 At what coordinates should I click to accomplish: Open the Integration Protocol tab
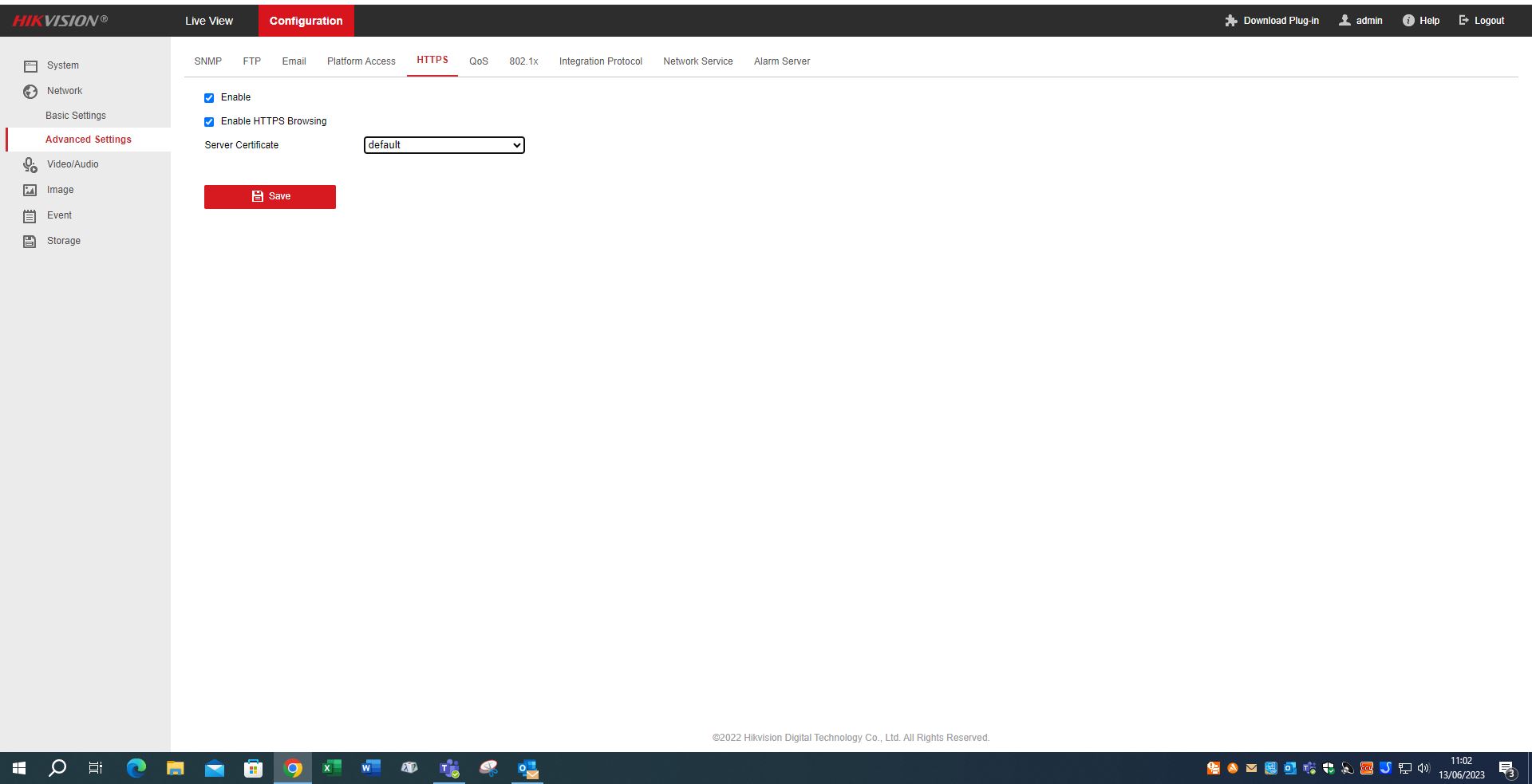(600, 61)
